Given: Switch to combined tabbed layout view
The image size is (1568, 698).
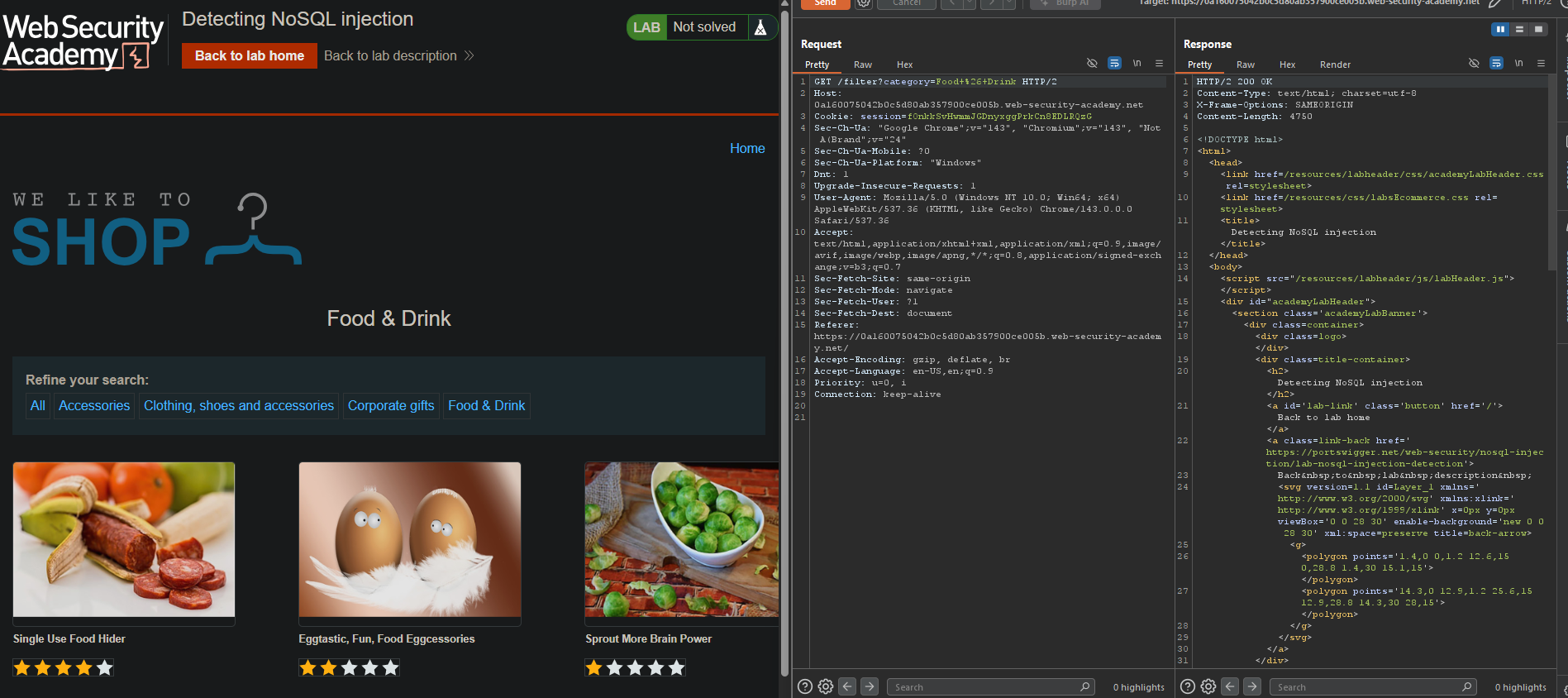Looking at the screenshot, I should point(1538,29).
